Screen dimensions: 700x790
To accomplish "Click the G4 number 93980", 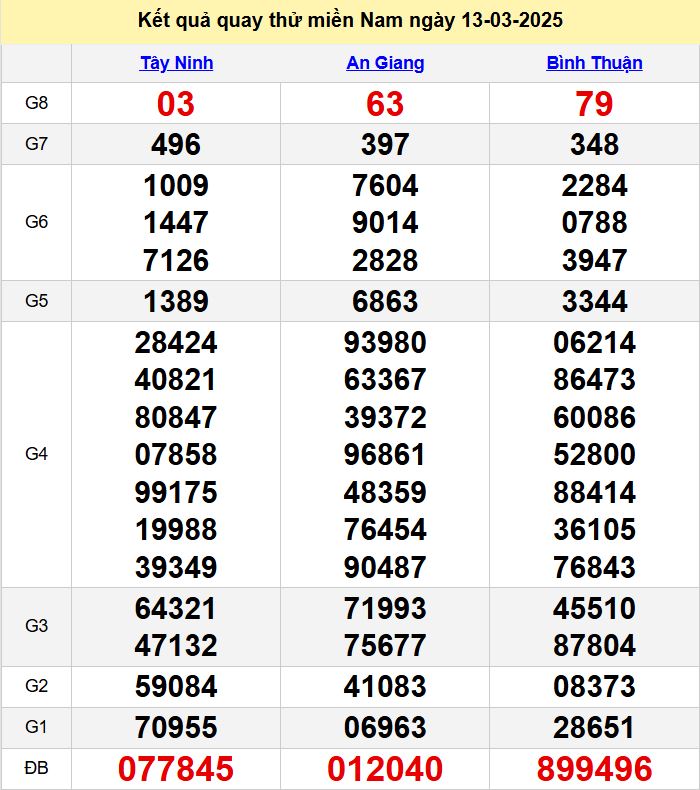I will pyautogui.click(x=385, y=343).
